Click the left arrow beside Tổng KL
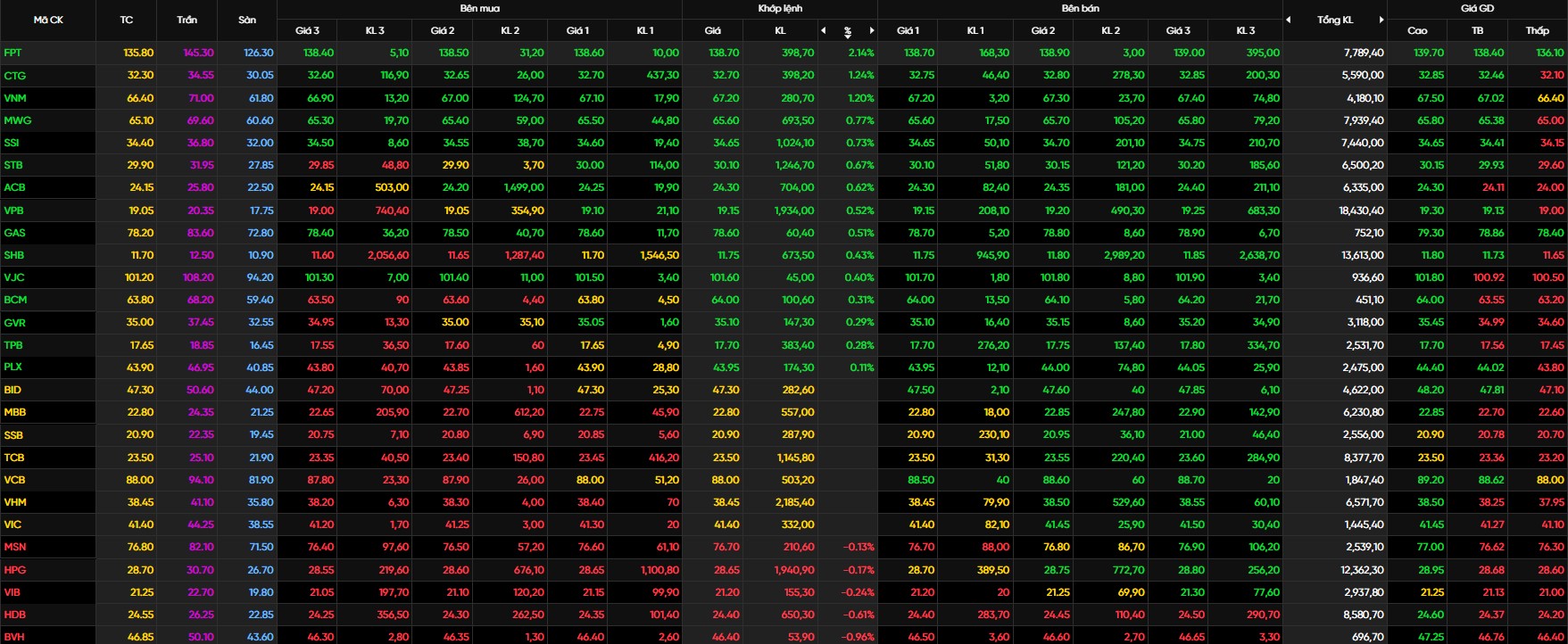This screenshot has height=644, width=1568. click(1289, 20)
